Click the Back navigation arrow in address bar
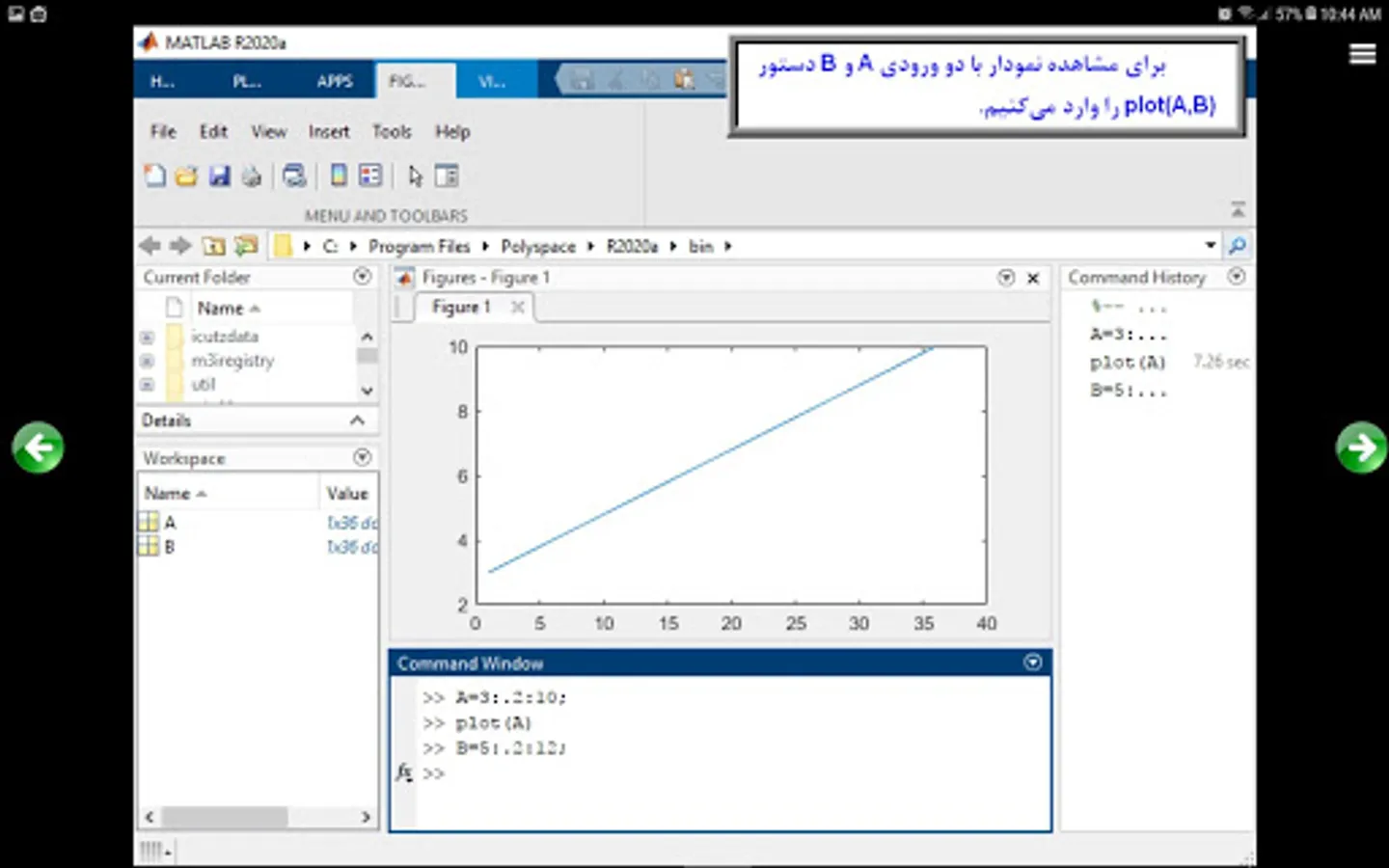 pos(150,246)
